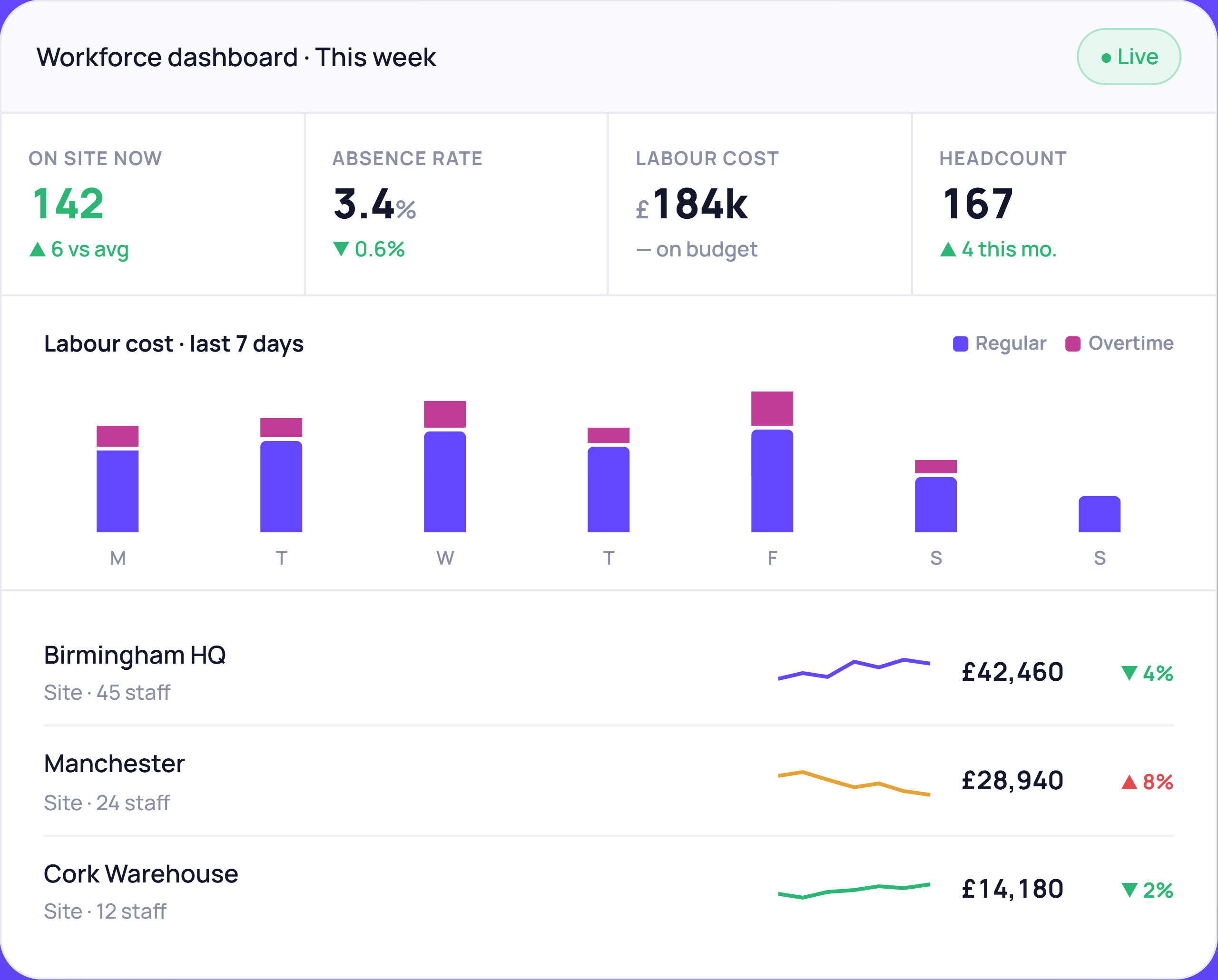Select the £42,460 cost value
The height and width of the screenshot is (980, 1218).
1012,672
